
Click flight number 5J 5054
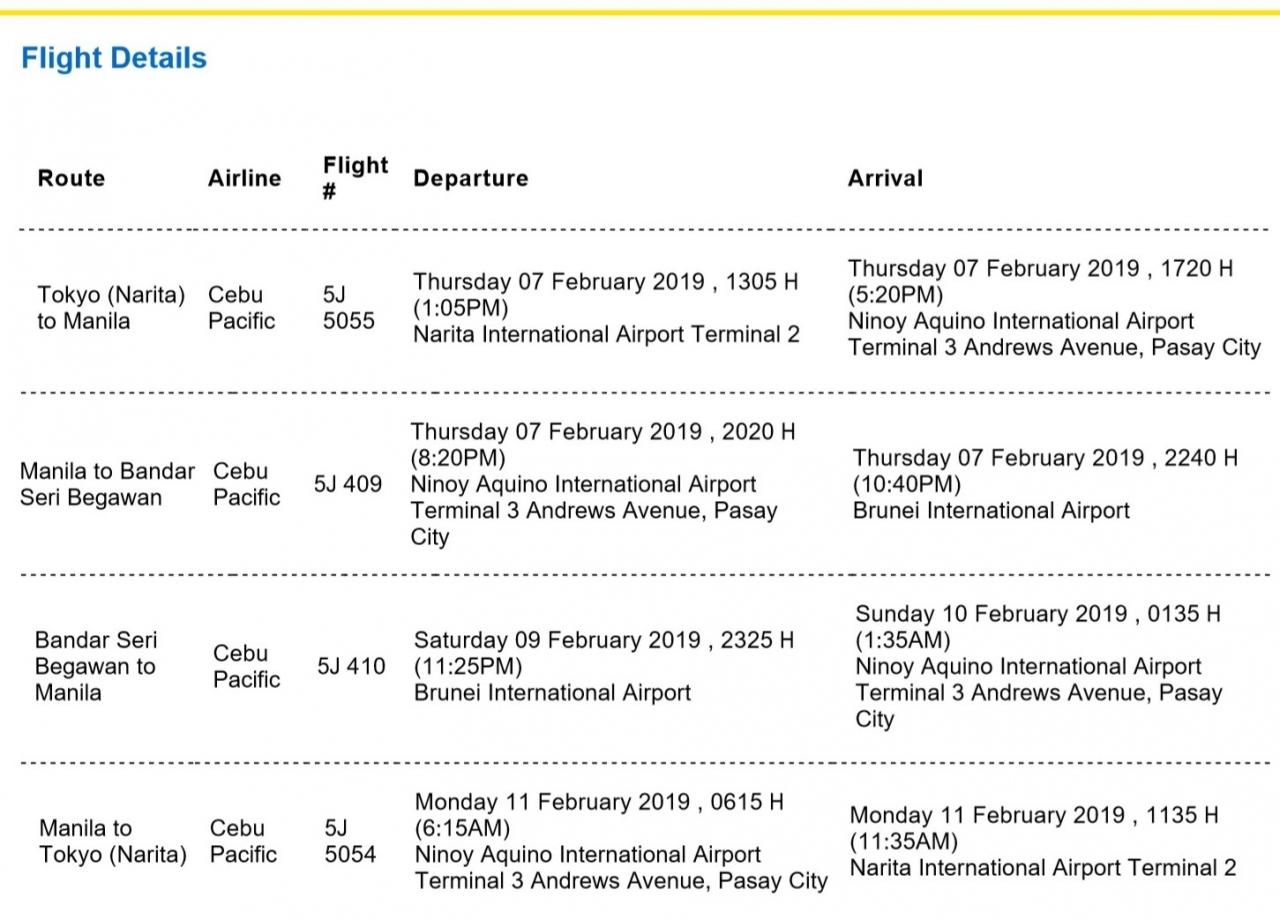pos(350,841)
